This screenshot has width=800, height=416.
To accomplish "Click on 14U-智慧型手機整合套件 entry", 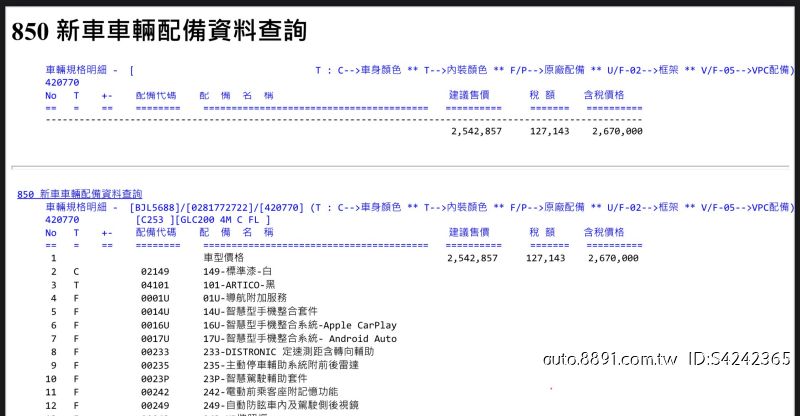I will (260, 311).
